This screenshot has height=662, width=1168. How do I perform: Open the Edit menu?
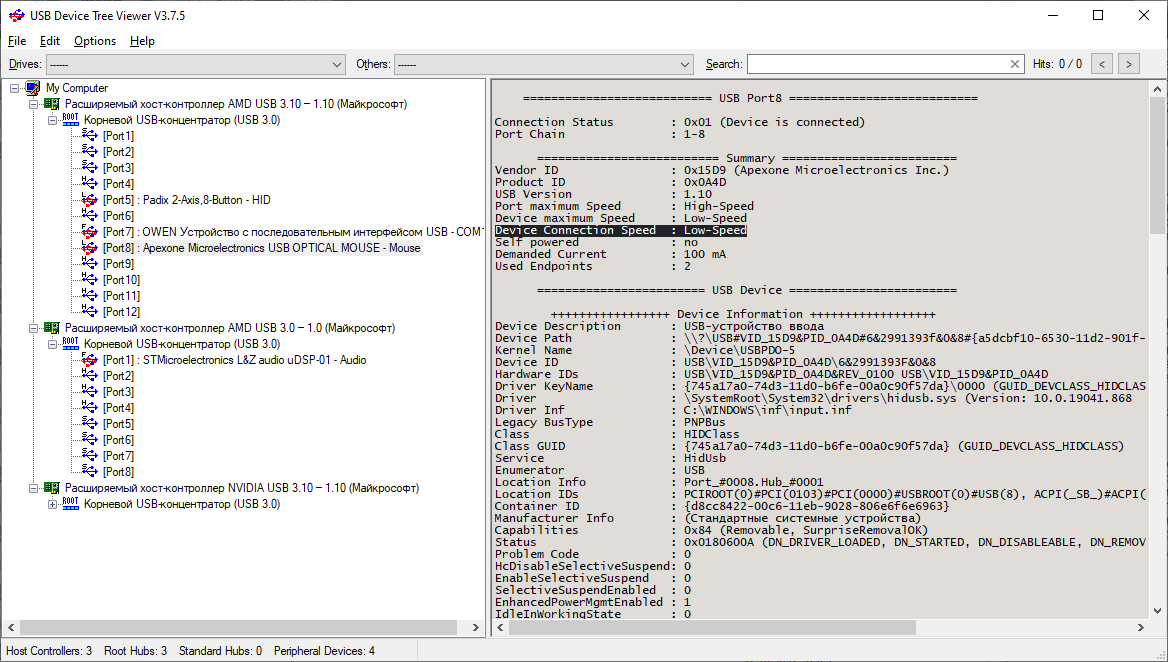(x=50, y=41)
